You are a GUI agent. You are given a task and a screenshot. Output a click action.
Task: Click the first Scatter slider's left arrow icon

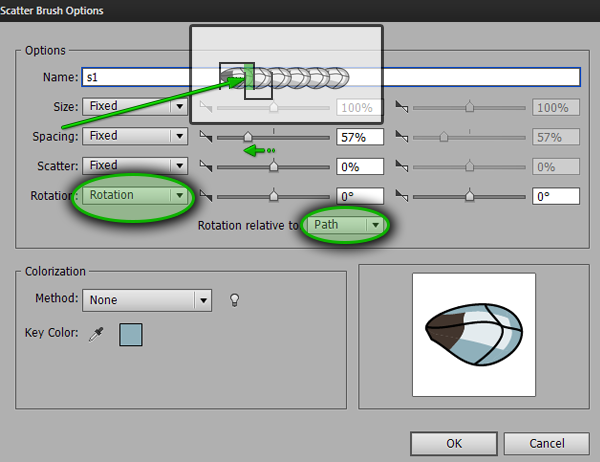pyautogui.click(x=206, y=166)
